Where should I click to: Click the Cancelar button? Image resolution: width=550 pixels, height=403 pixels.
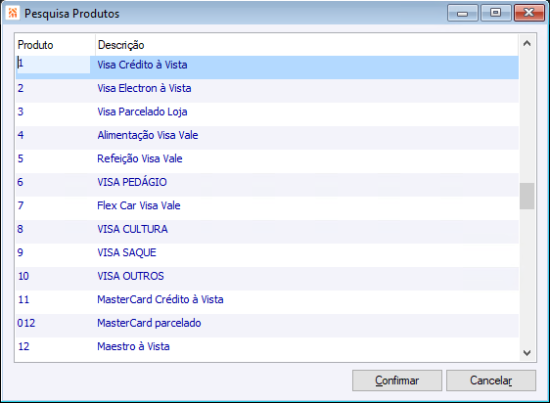click(491, 381)
